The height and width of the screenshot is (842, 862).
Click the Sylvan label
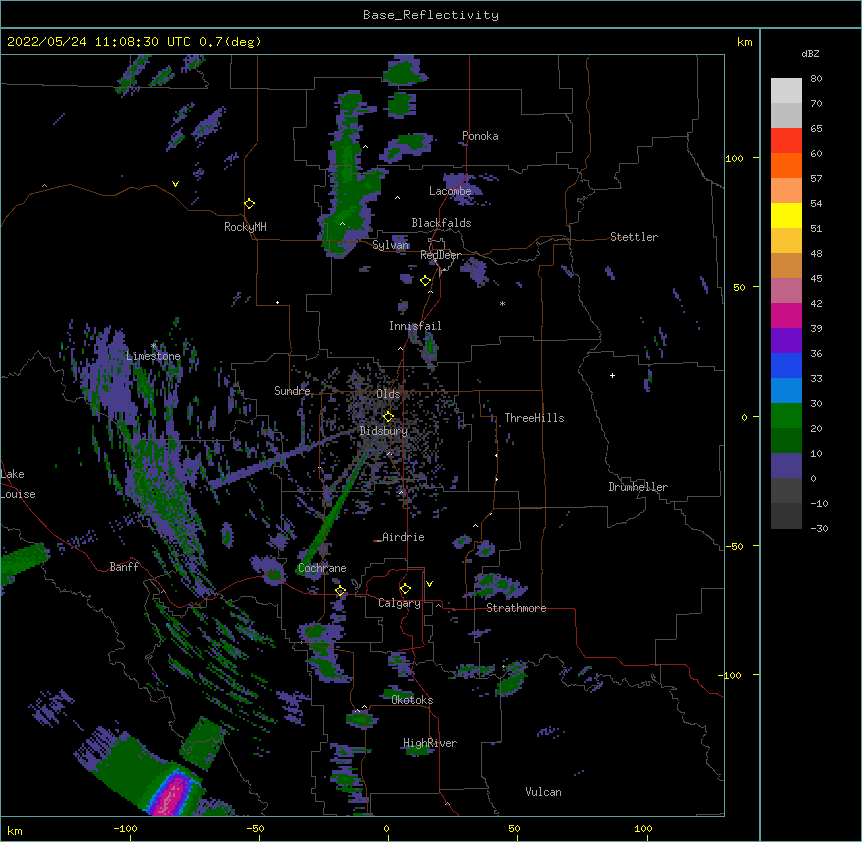coord(391,245)
